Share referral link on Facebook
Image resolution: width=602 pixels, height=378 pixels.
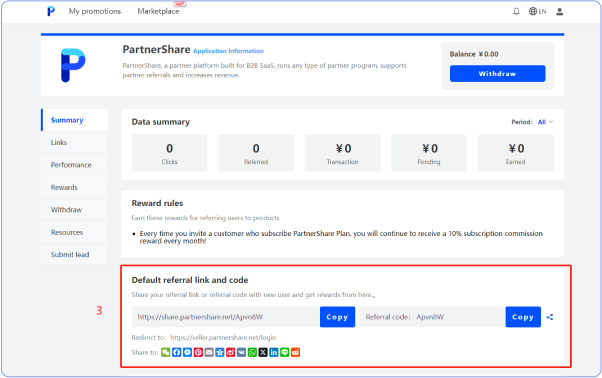(x=176, y=352)
